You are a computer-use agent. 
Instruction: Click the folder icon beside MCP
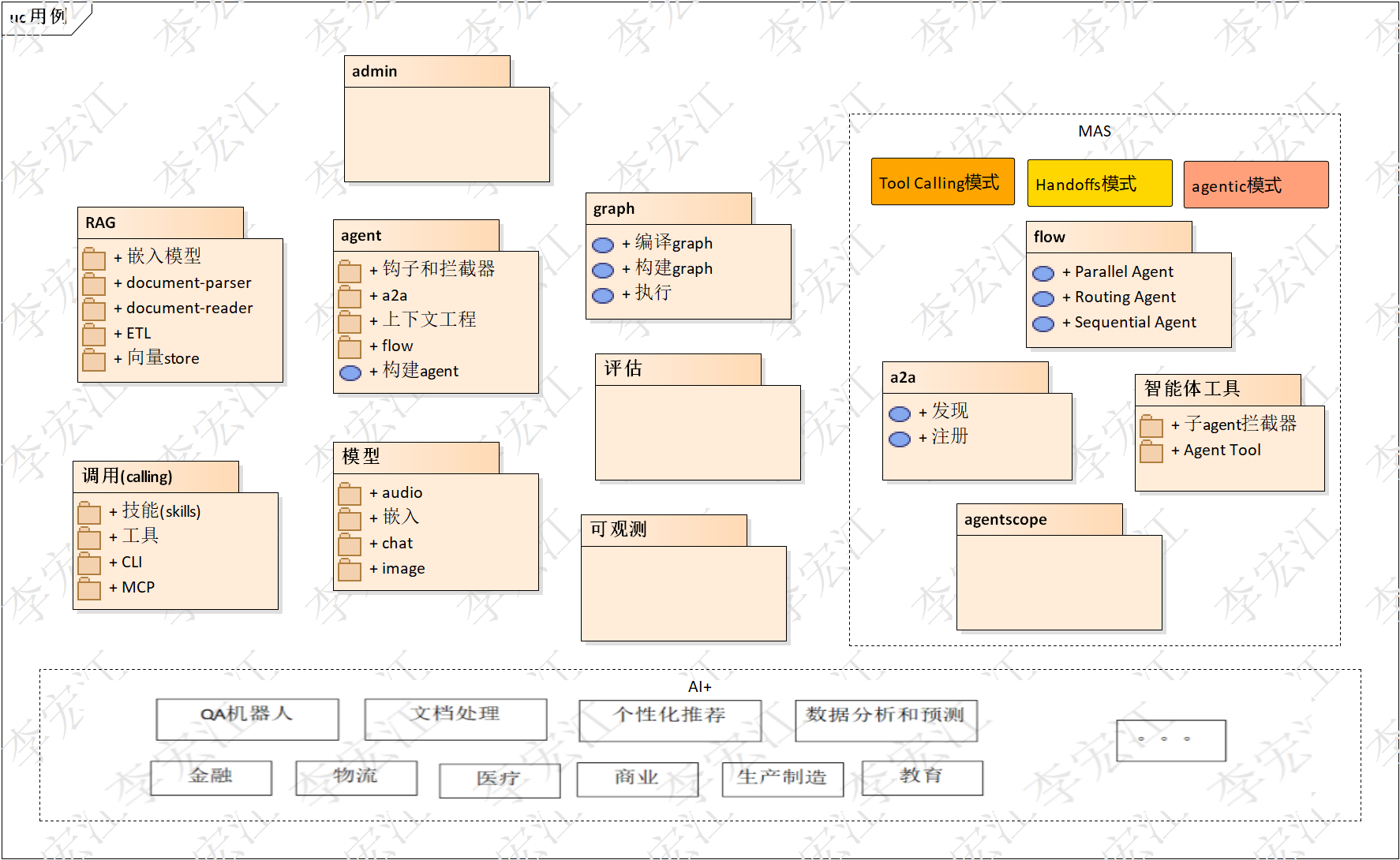coord(89,589)
